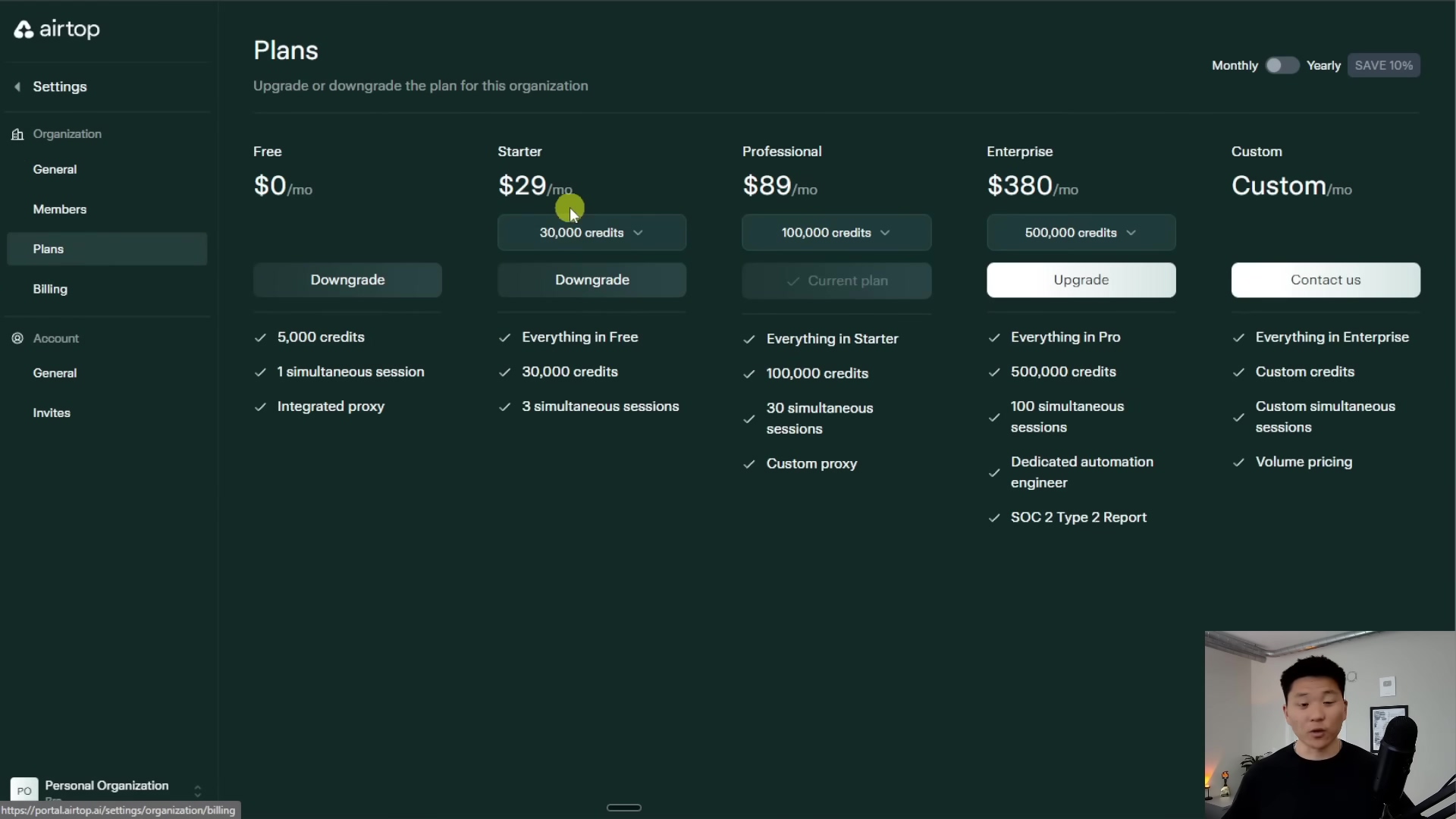Viewport: 1456px width, 819px height.
Task: Click "Dedicated automation engineer" feature
Action: coord(1081,472)
